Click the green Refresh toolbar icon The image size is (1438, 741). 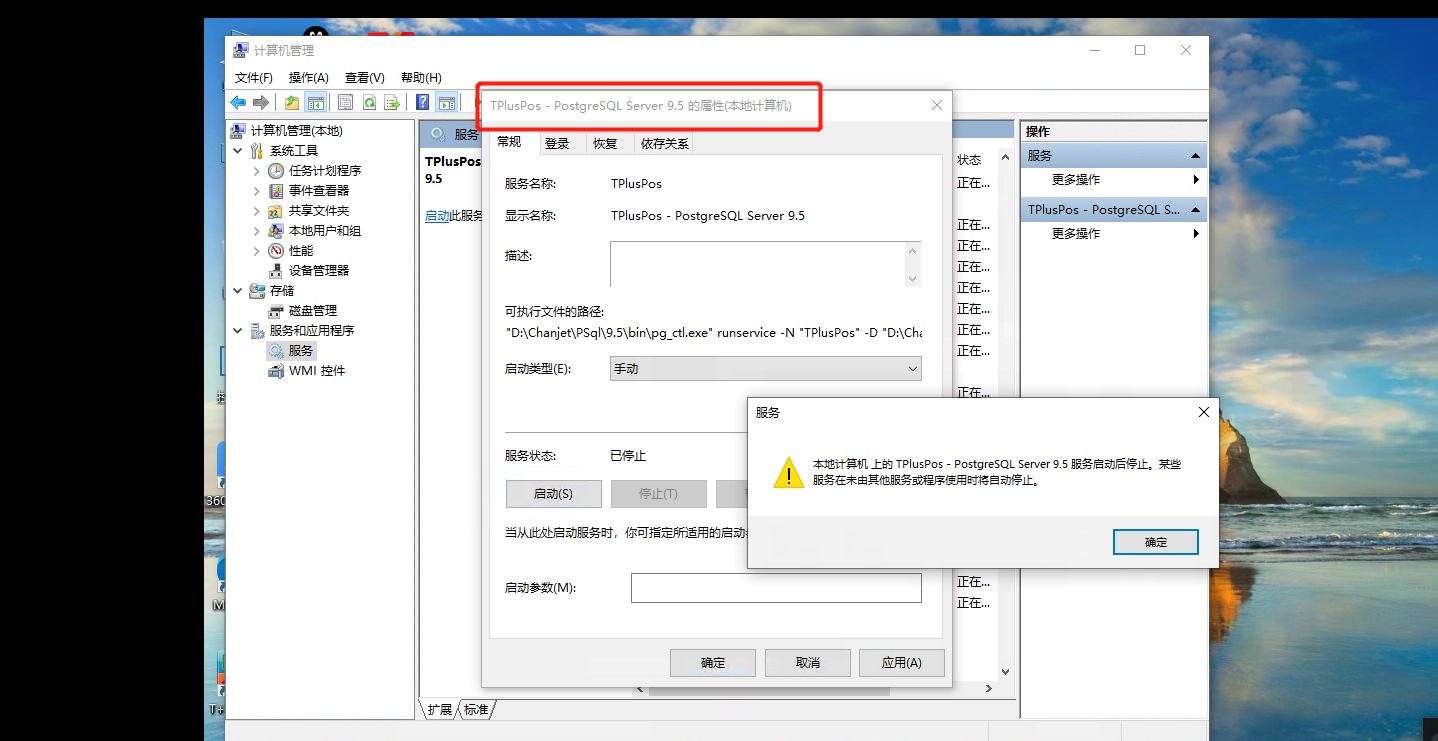click(369, 102)
